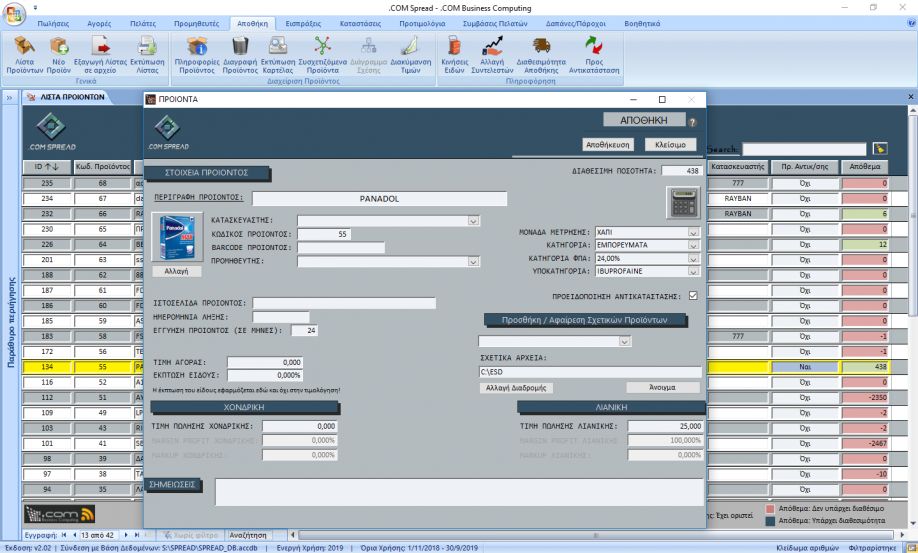Open the ΥΠΟΚΑΤΗΓΟΡΙΑ dropdown
918x553 pixels.
693,271
